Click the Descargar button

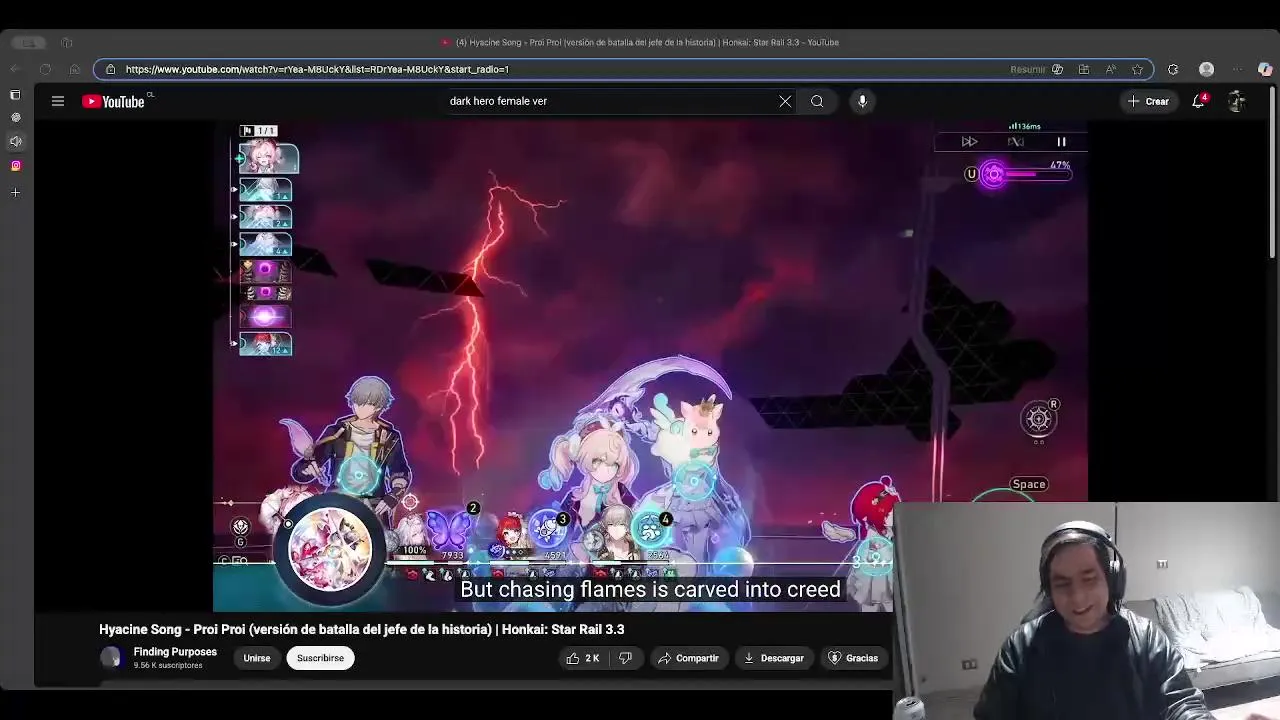[x=774, y=658]
